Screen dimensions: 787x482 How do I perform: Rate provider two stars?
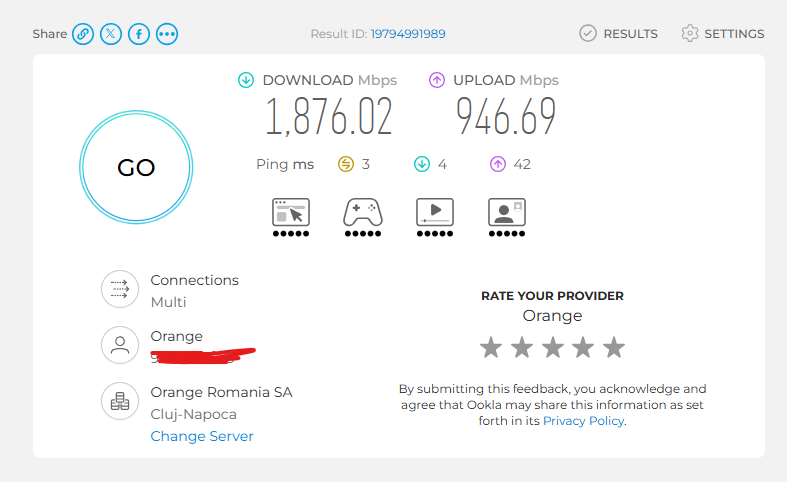[x=522, y=347]
